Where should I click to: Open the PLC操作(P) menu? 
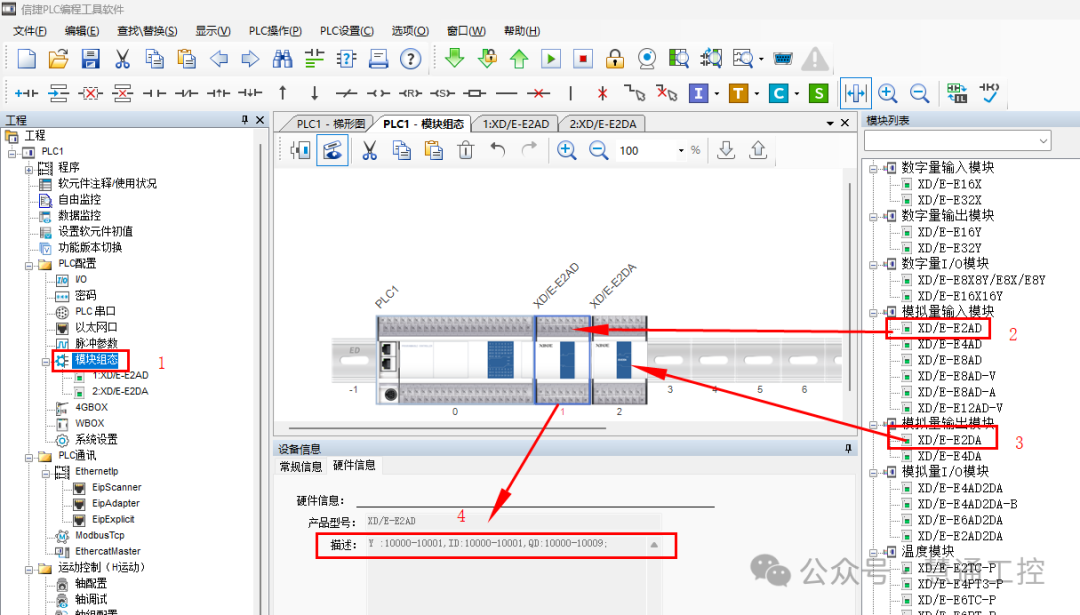click(x=276, y=31)
